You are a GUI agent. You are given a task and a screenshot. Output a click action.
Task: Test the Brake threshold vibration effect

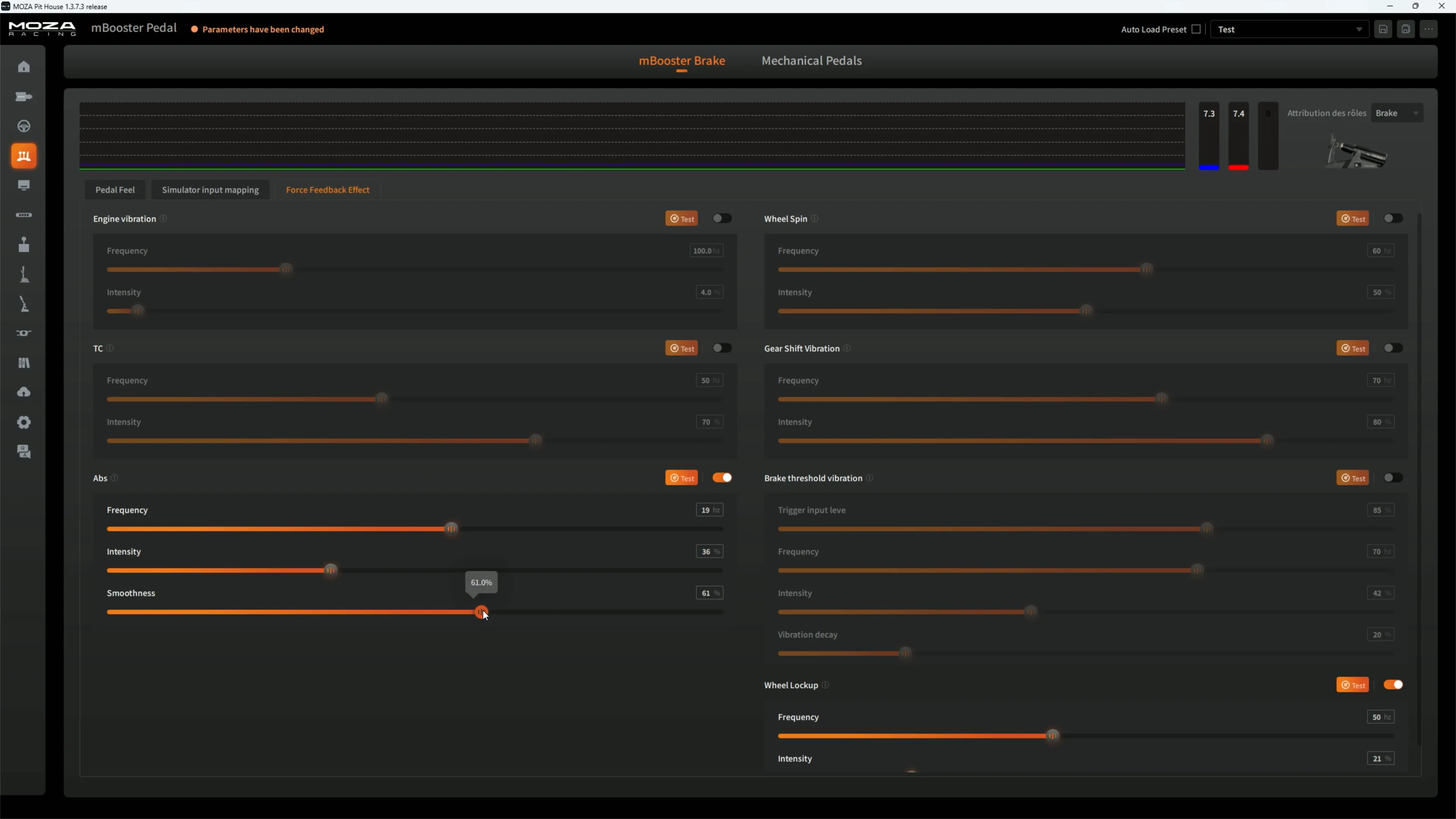tap(1352, 478)
